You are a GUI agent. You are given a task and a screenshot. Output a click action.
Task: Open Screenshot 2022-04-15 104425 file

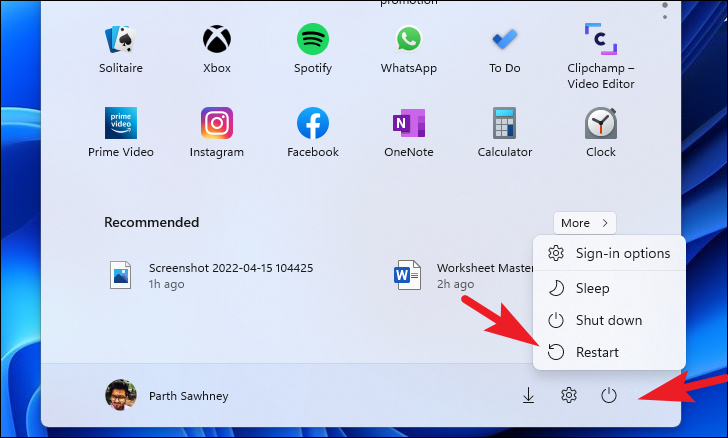pos(211,275)
